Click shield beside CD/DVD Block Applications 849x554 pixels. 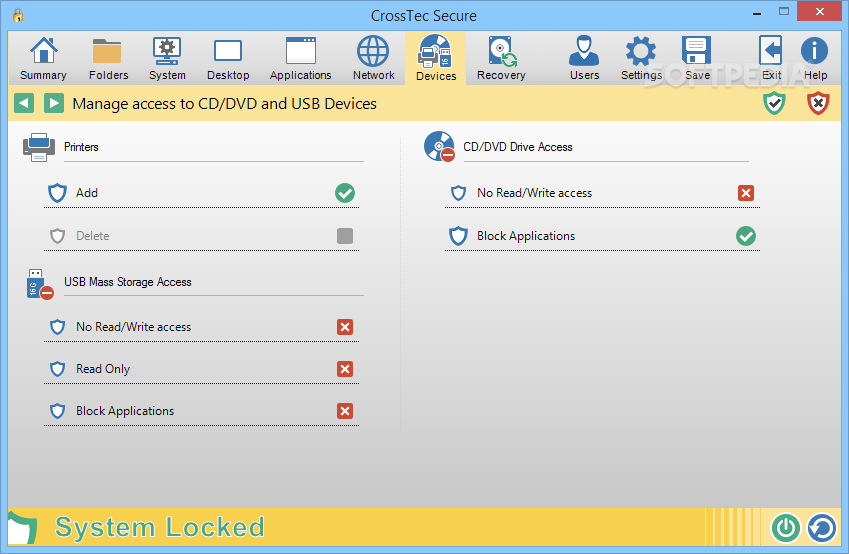click(x=459, y=236)
